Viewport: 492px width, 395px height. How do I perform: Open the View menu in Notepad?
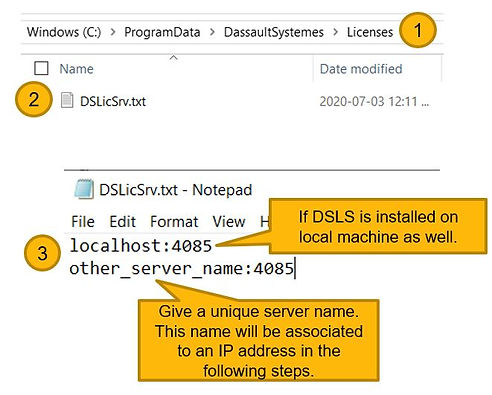[x=229, y=222]
